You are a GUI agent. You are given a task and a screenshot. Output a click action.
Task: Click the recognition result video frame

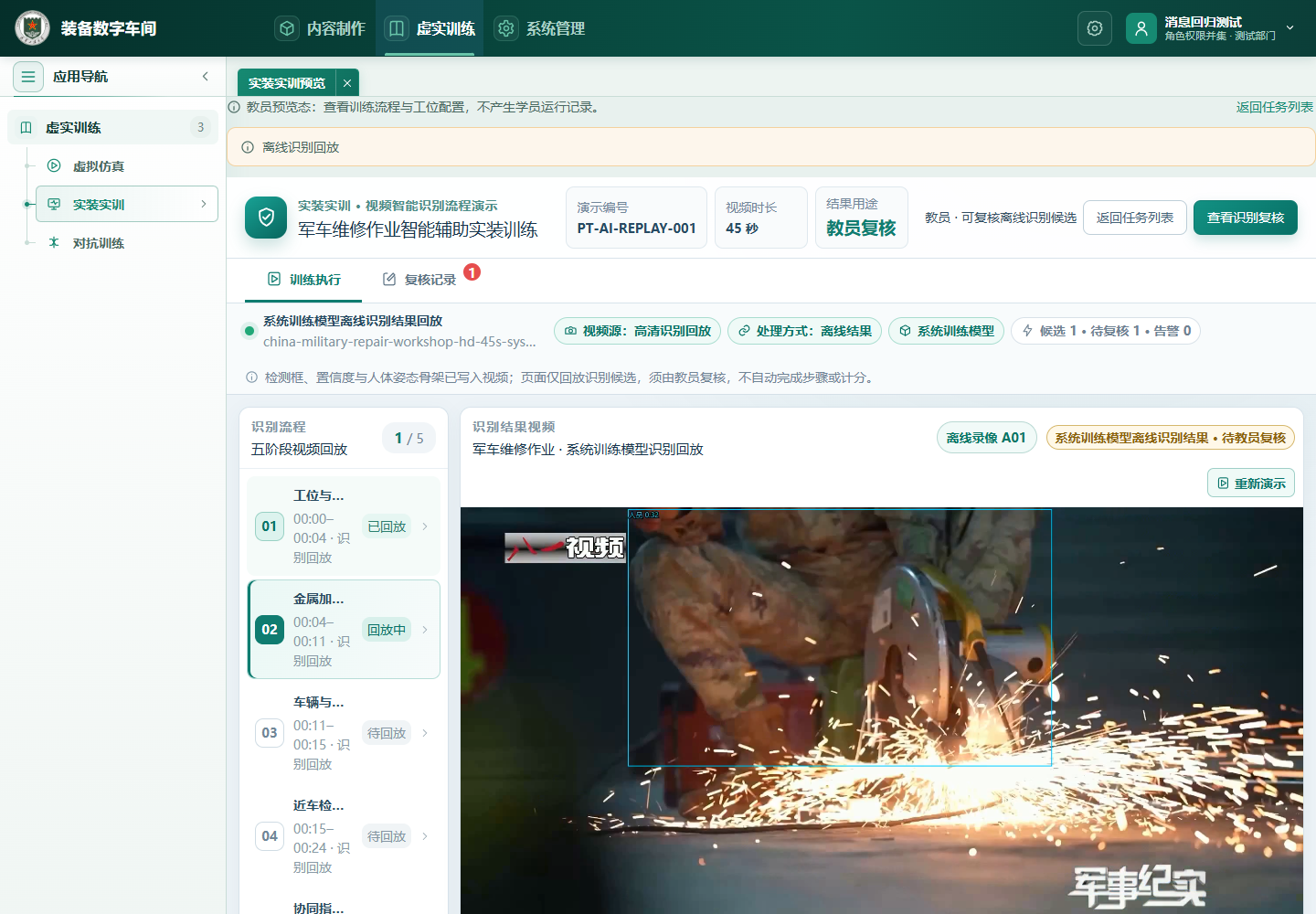(882, 710)
